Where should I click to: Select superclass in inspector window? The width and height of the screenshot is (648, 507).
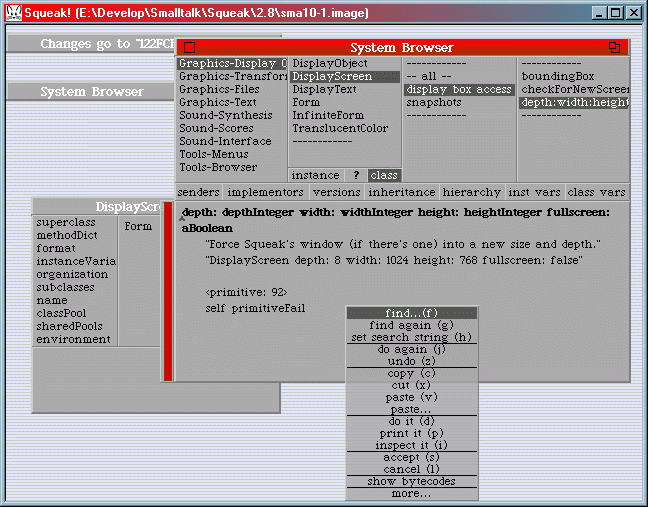click(75, 222)
